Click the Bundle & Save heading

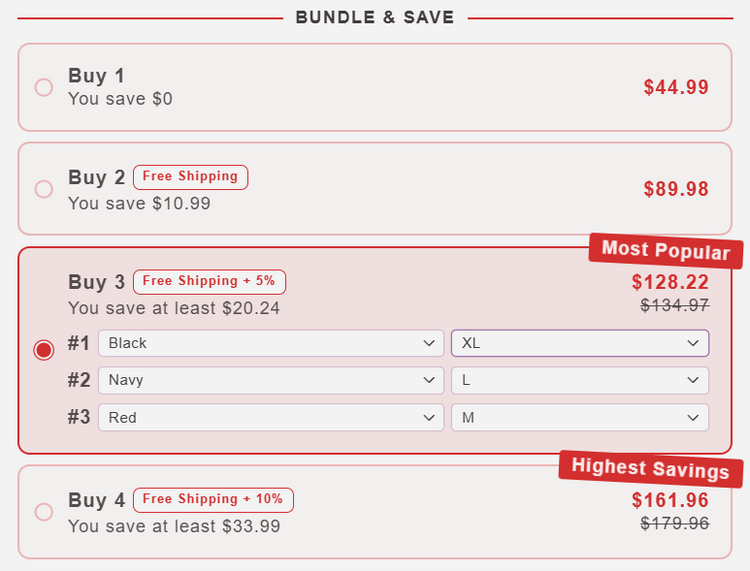pos(375,17)
